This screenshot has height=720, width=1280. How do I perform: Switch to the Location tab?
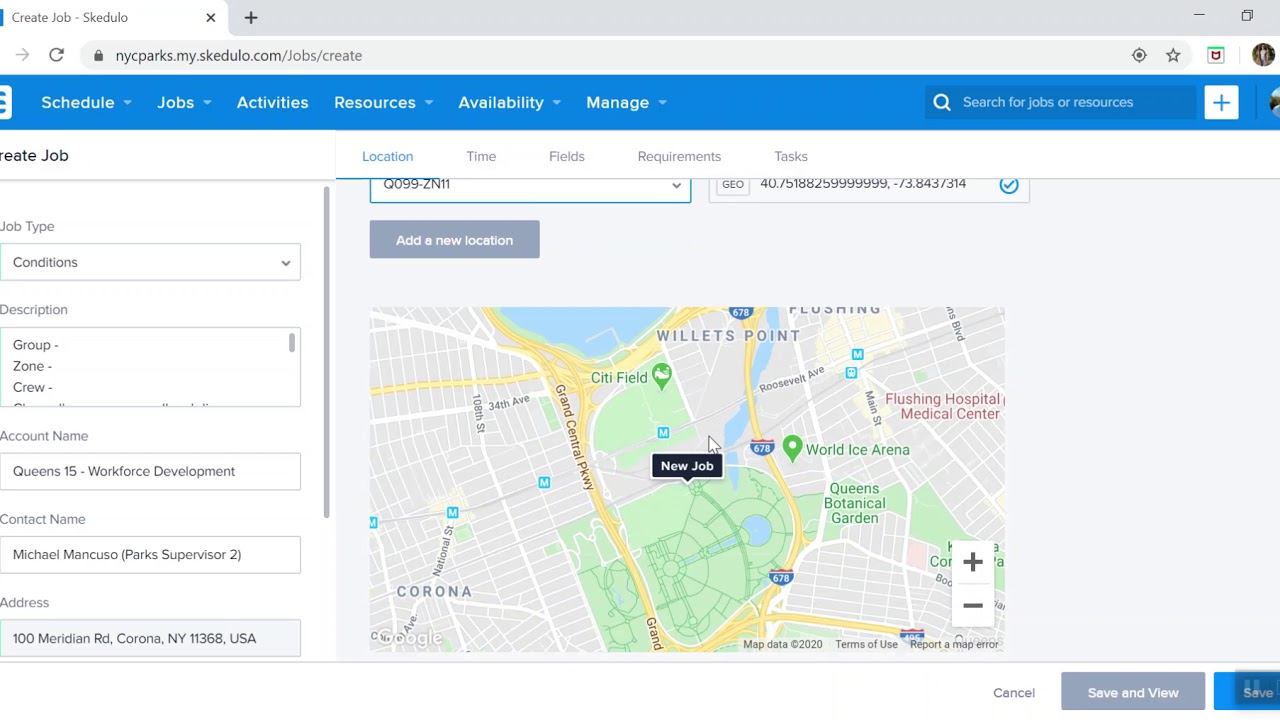[x=387, y=156]
